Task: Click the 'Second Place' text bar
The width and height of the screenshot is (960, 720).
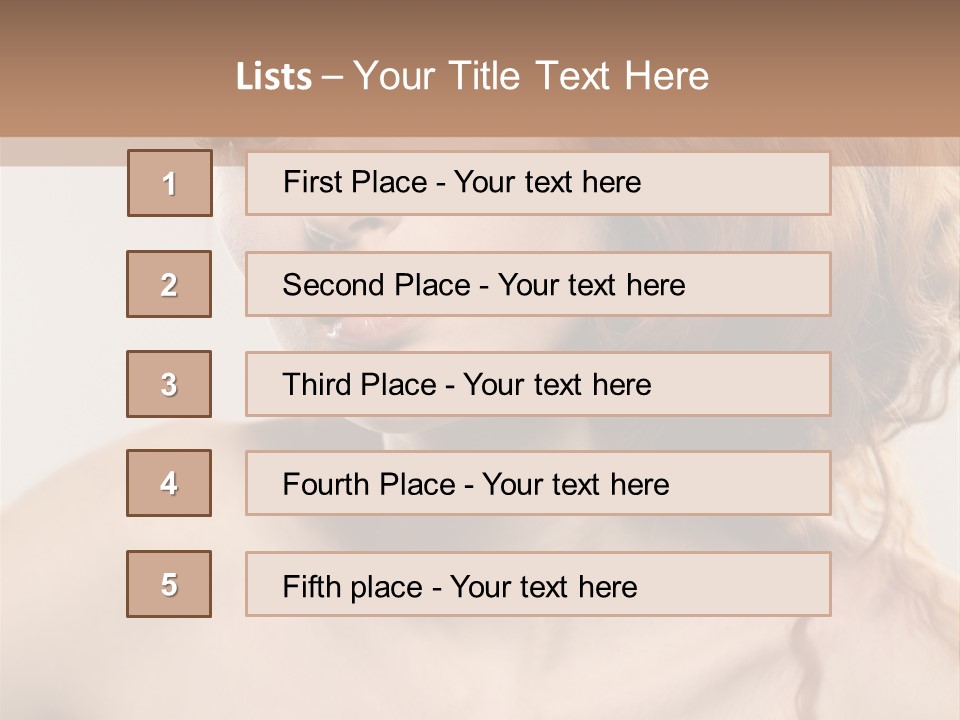Action: point(538,284)
